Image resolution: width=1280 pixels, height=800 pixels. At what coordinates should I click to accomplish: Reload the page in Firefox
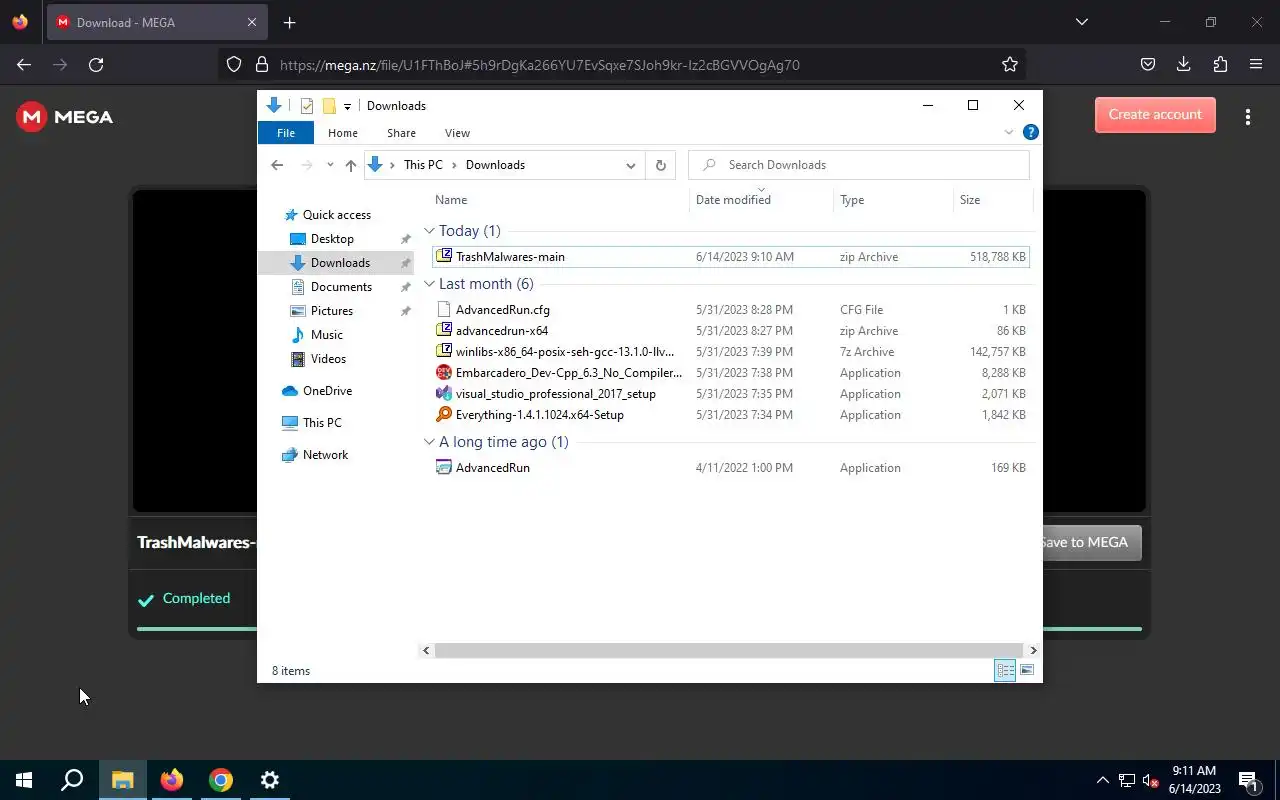click(96, 65)
